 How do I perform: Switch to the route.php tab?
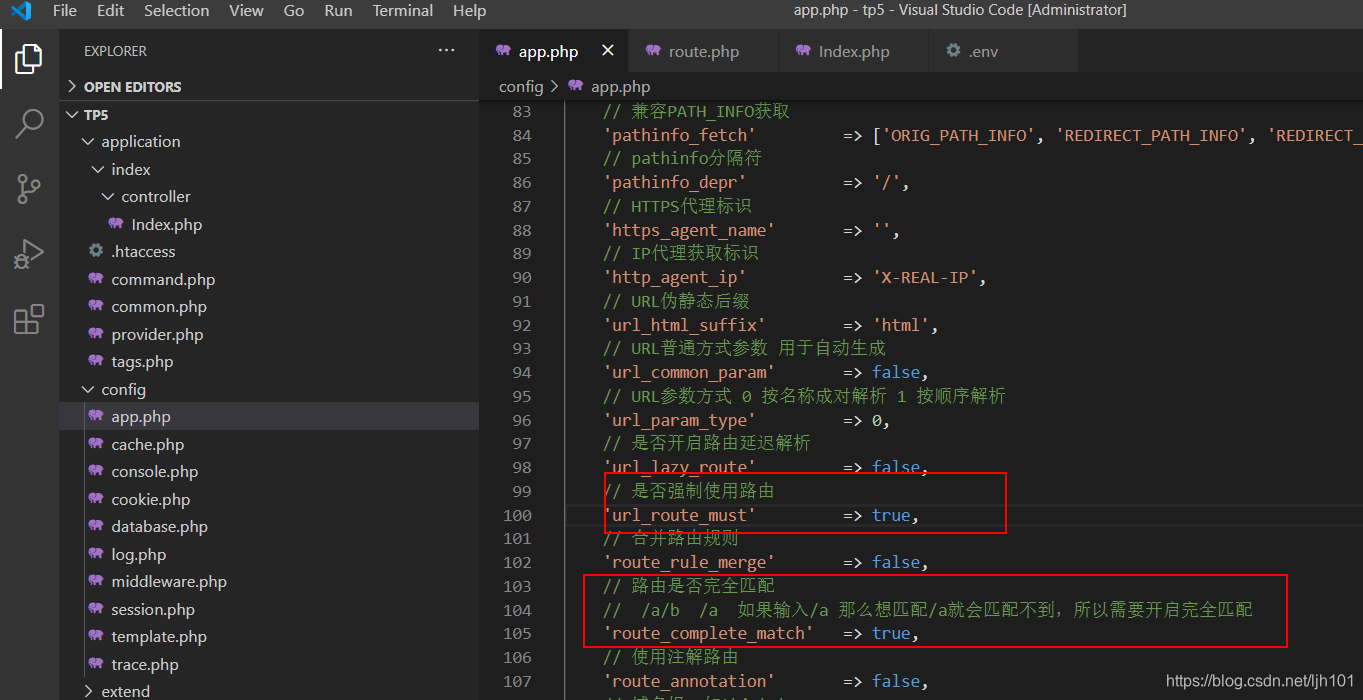[x=704, y=51]
